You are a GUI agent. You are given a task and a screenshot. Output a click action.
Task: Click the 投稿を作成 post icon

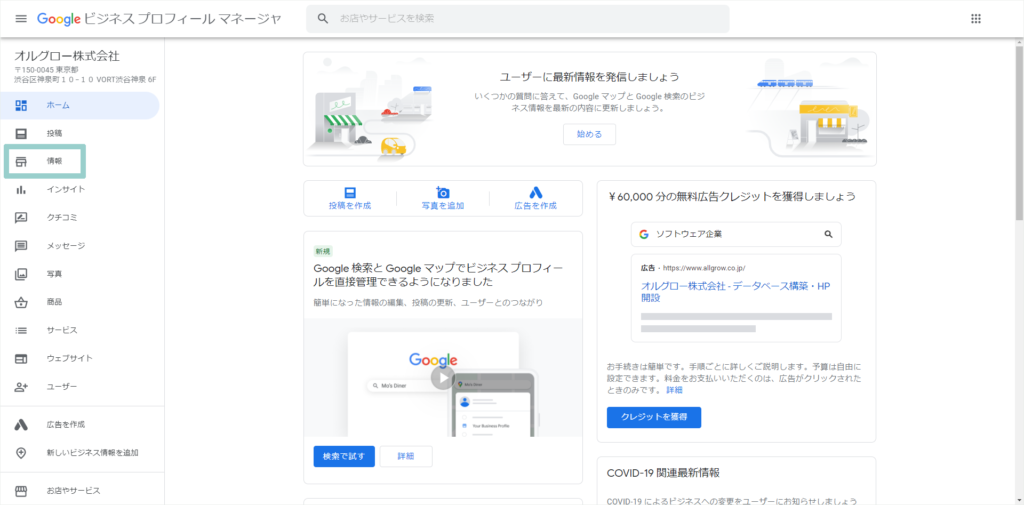click(350, 193)
